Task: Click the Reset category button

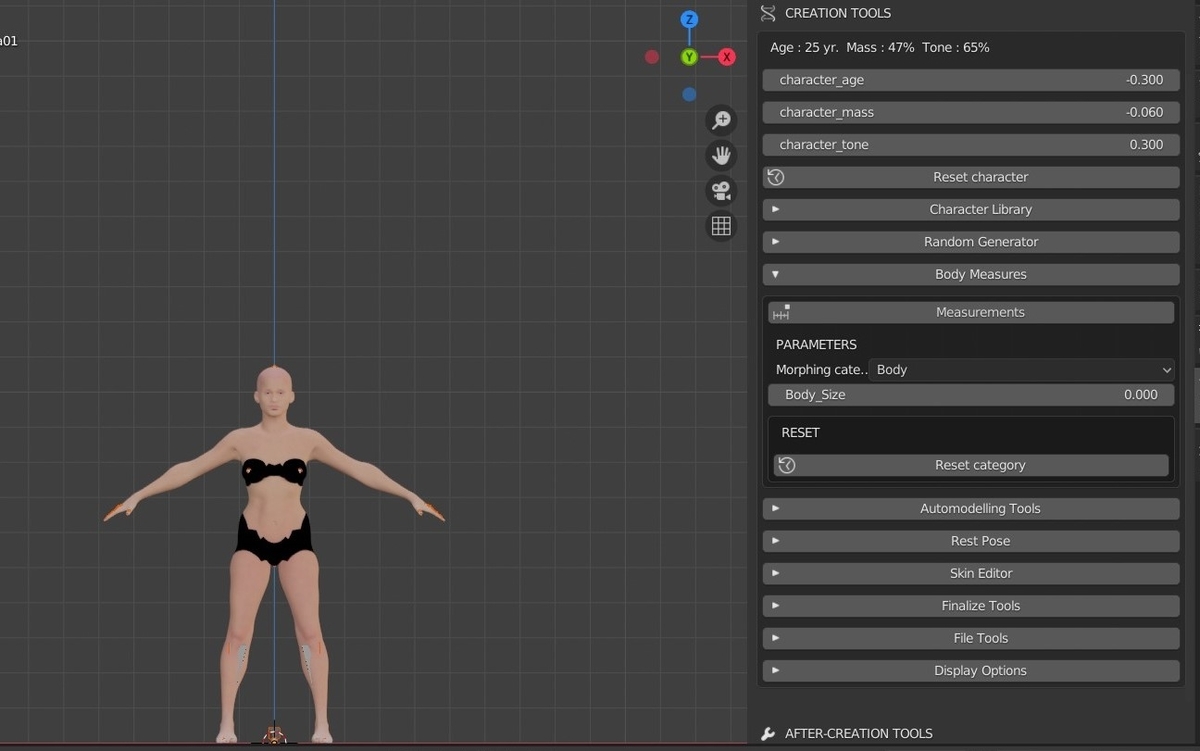Action: point(971,465)
